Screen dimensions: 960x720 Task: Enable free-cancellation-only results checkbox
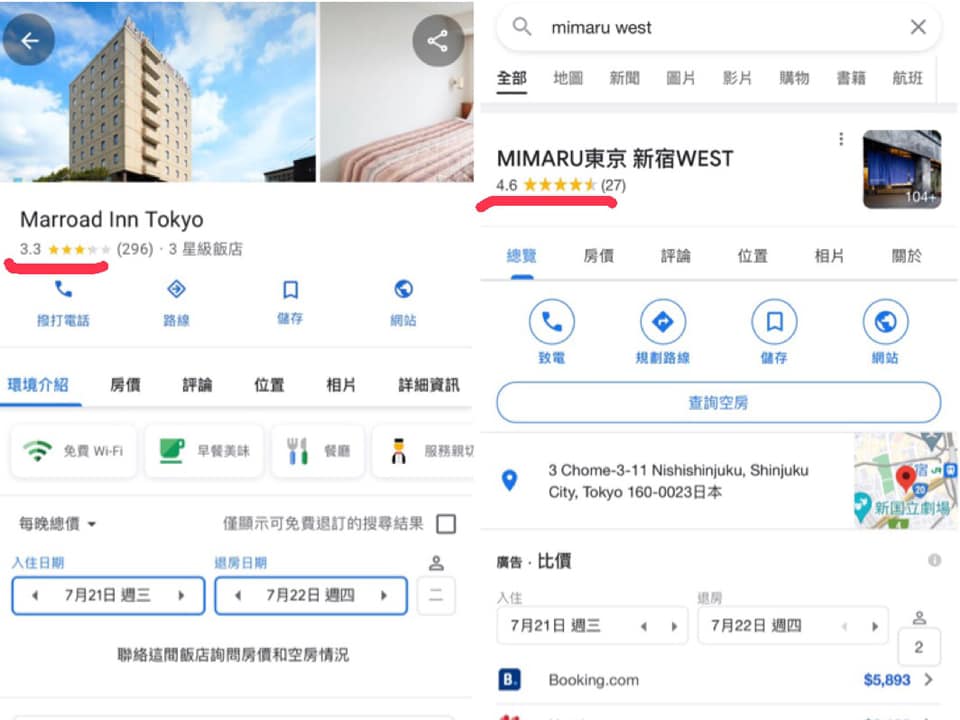pos(447,524)
